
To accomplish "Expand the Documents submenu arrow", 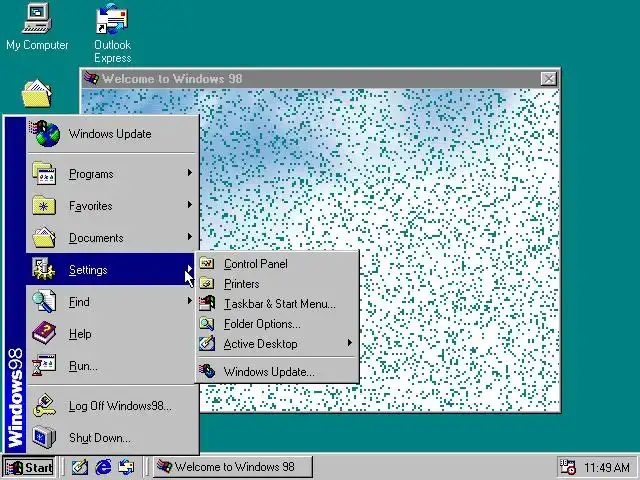I will pyautogui.click(x=189, y=237).
